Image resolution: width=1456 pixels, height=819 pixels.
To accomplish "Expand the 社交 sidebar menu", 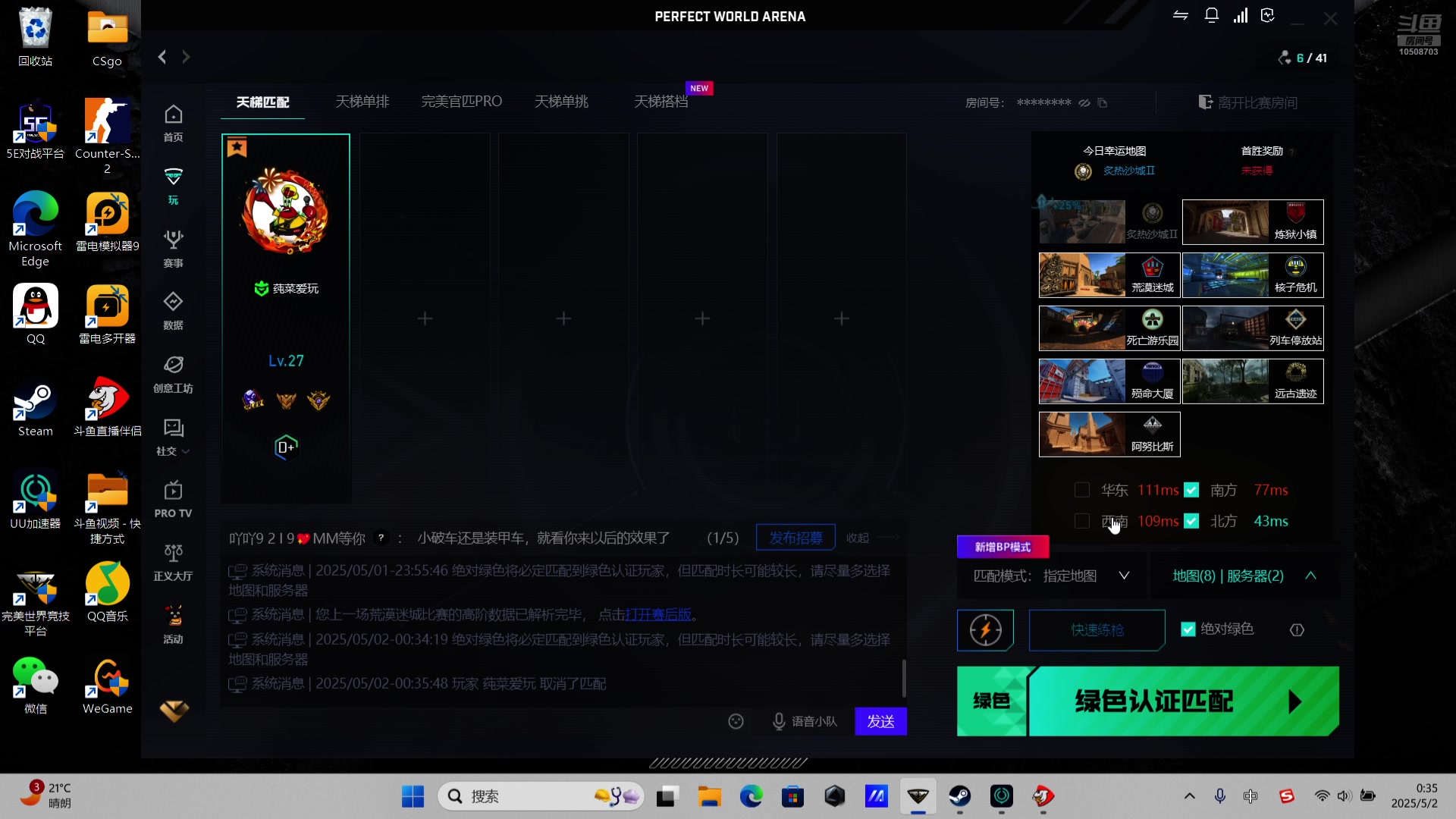I will point(173,437).
